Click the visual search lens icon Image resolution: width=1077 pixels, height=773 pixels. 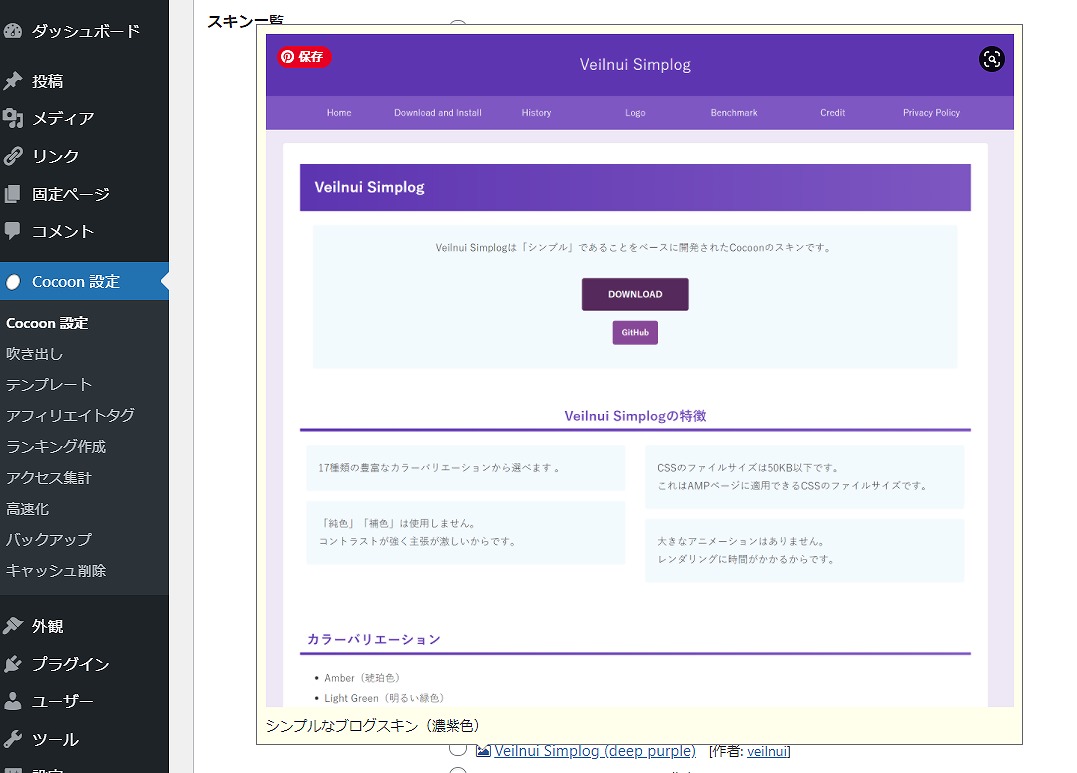[x=991, y=59]
